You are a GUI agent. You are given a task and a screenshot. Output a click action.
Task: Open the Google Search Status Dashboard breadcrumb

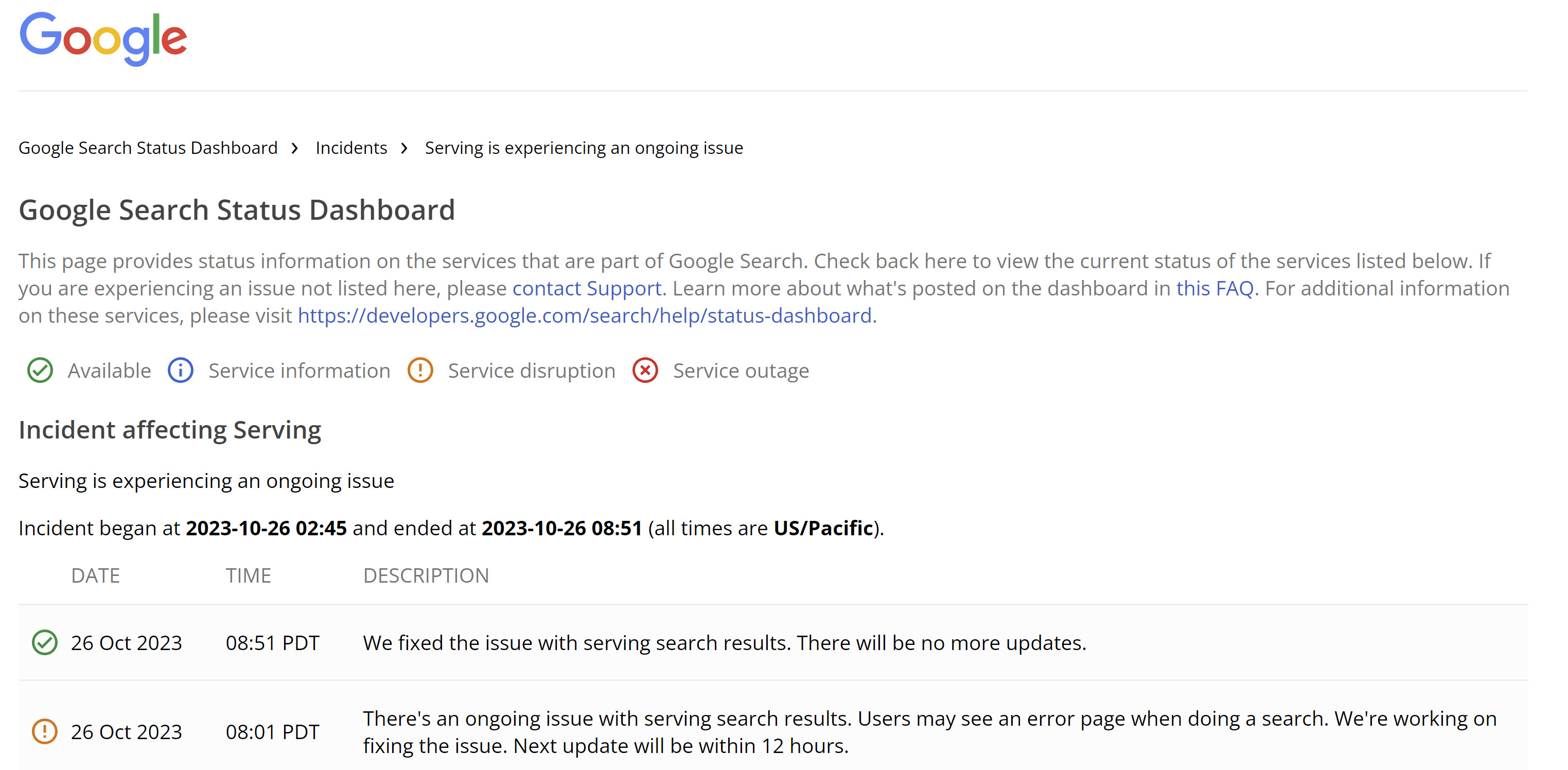pyautogui.click(x=148, y=147)
